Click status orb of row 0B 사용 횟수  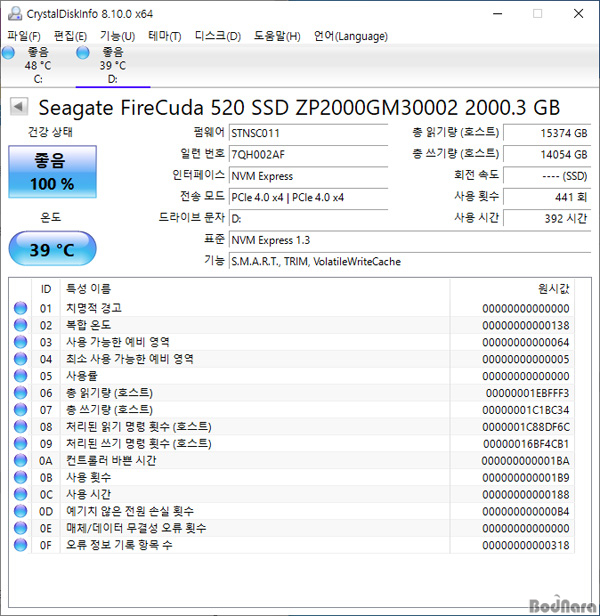pyautogui.click(x=20, y=477)
